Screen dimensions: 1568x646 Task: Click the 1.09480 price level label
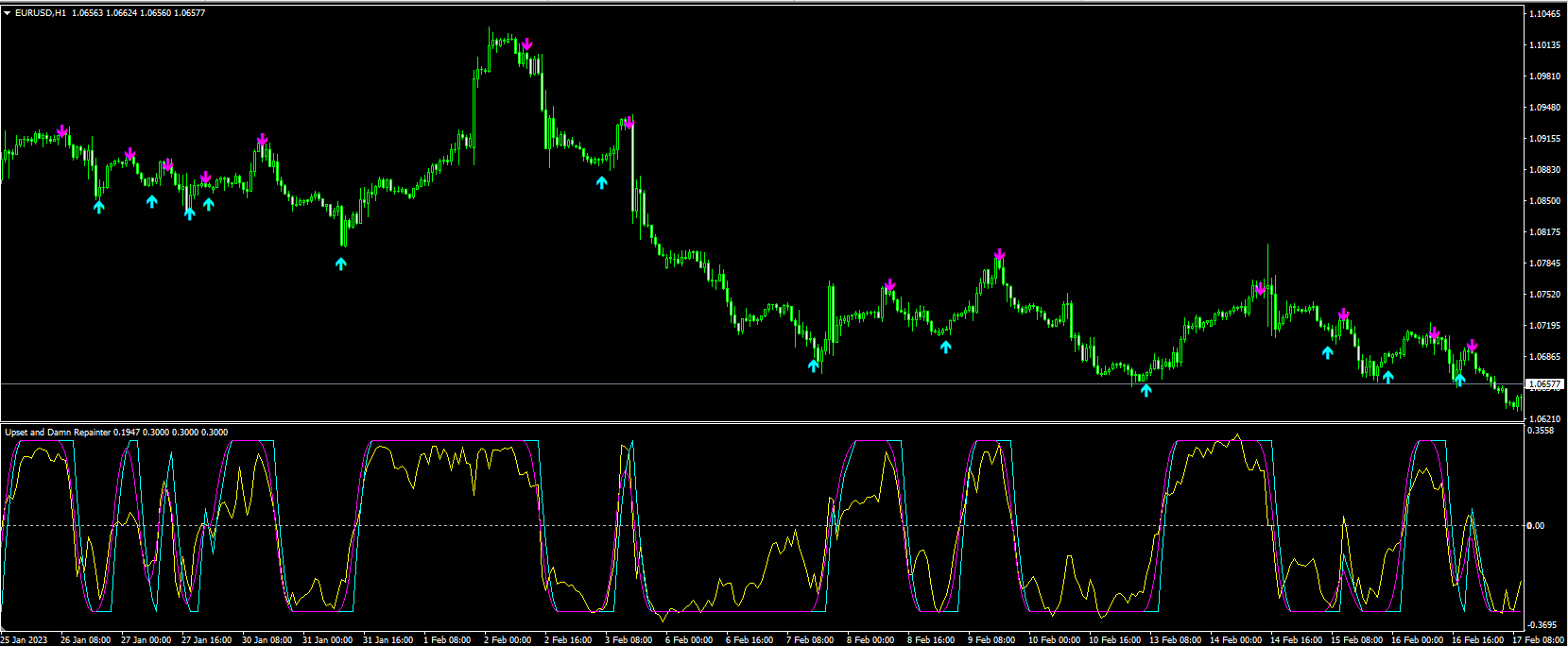coord(1544,108)
